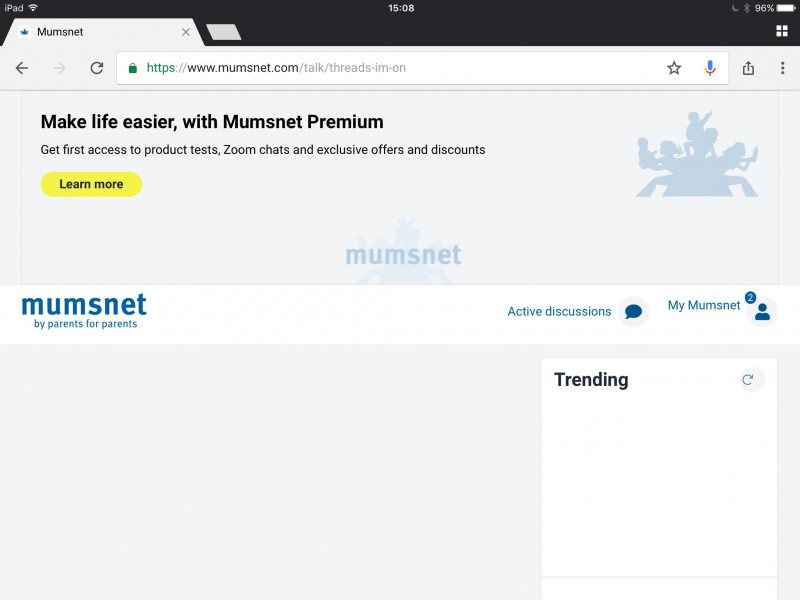The height and width of the screenshot is (600, 800).
Task: Tap the forward navigation arrow
Action: [x=60, y=68]
